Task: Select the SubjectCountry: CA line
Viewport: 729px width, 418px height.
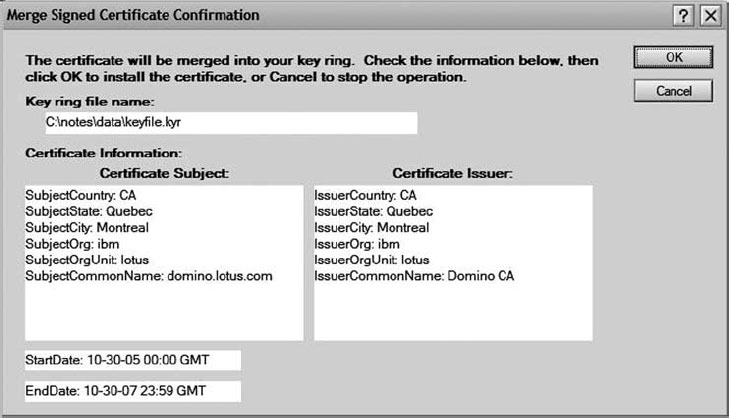Action: click(81, 195)
